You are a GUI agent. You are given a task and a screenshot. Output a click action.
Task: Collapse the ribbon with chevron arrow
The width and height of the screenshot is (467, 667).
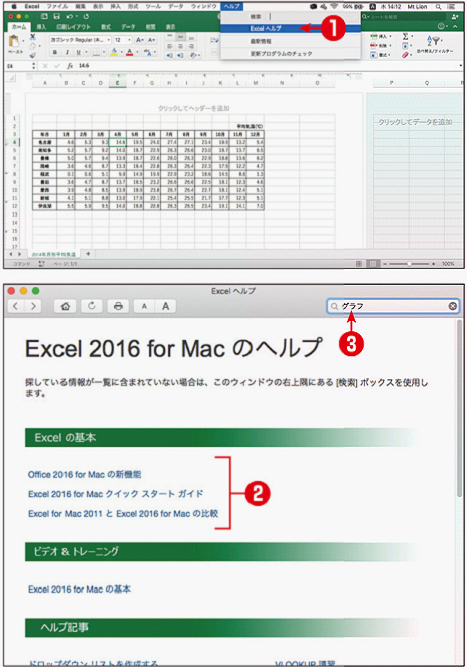tap(455, 27)
